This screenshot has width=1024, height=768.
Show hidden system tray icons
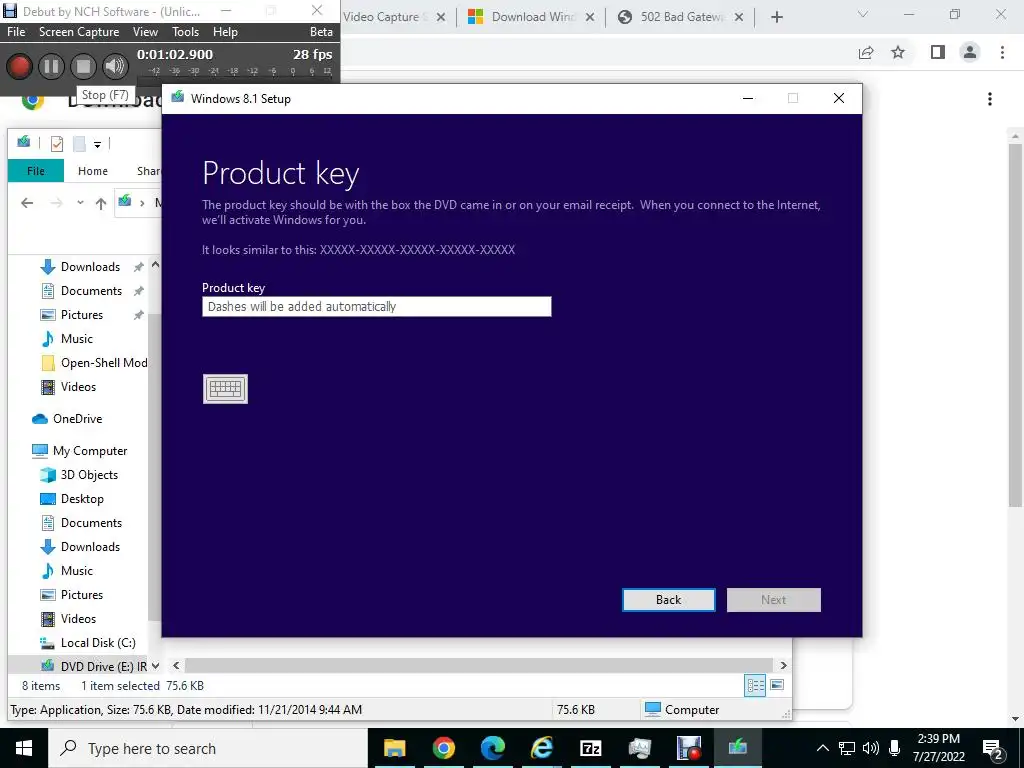[x=823, y=748]
